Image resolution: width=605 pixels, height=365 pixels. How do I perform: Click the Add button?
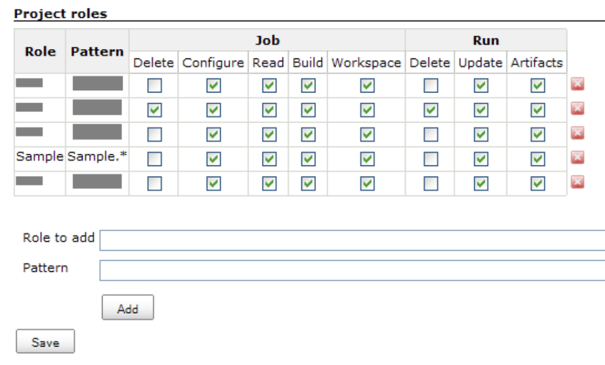(128, 308)
